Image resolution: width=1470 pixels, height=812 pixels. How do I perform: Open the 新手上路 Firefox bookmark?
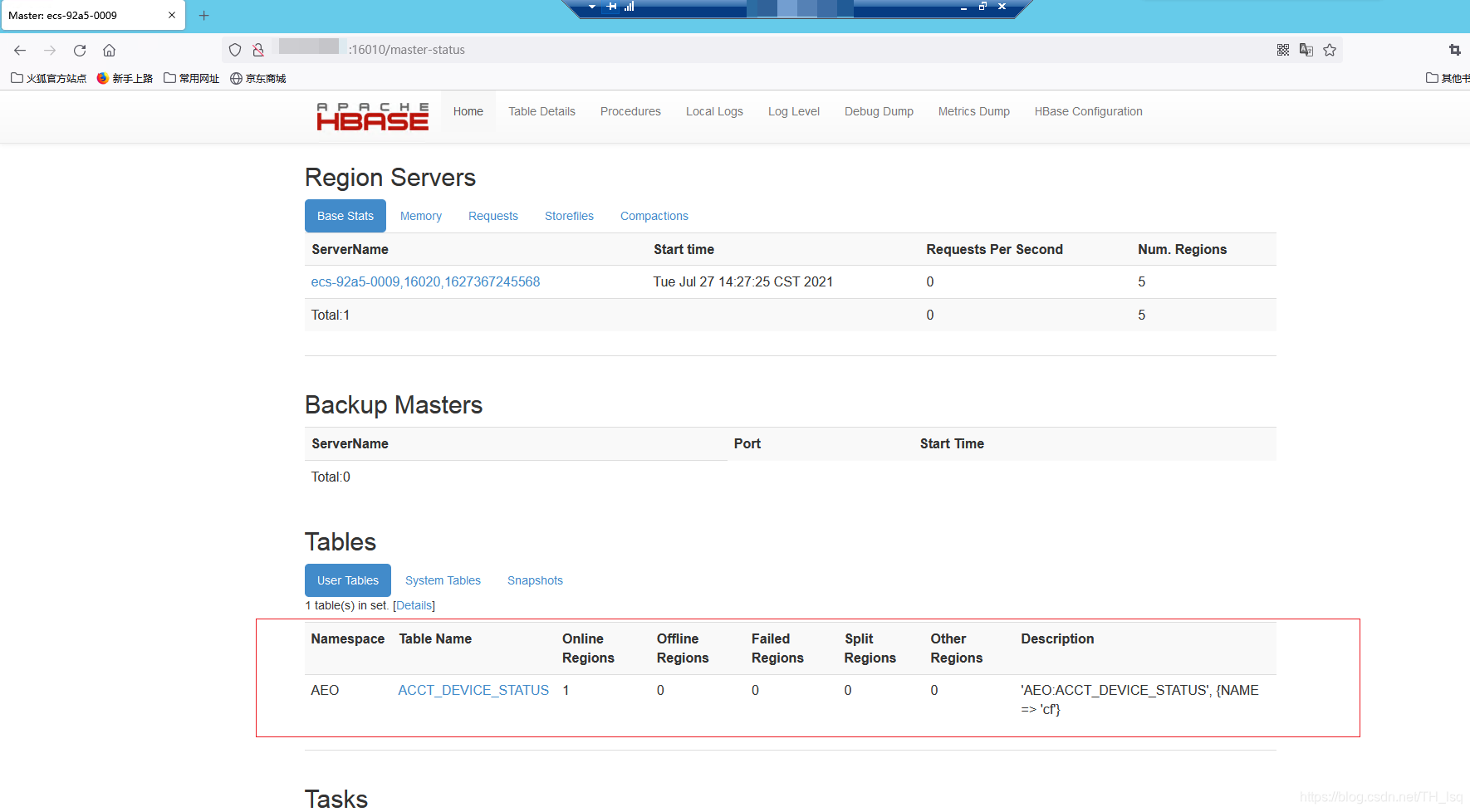coord(125,78)
